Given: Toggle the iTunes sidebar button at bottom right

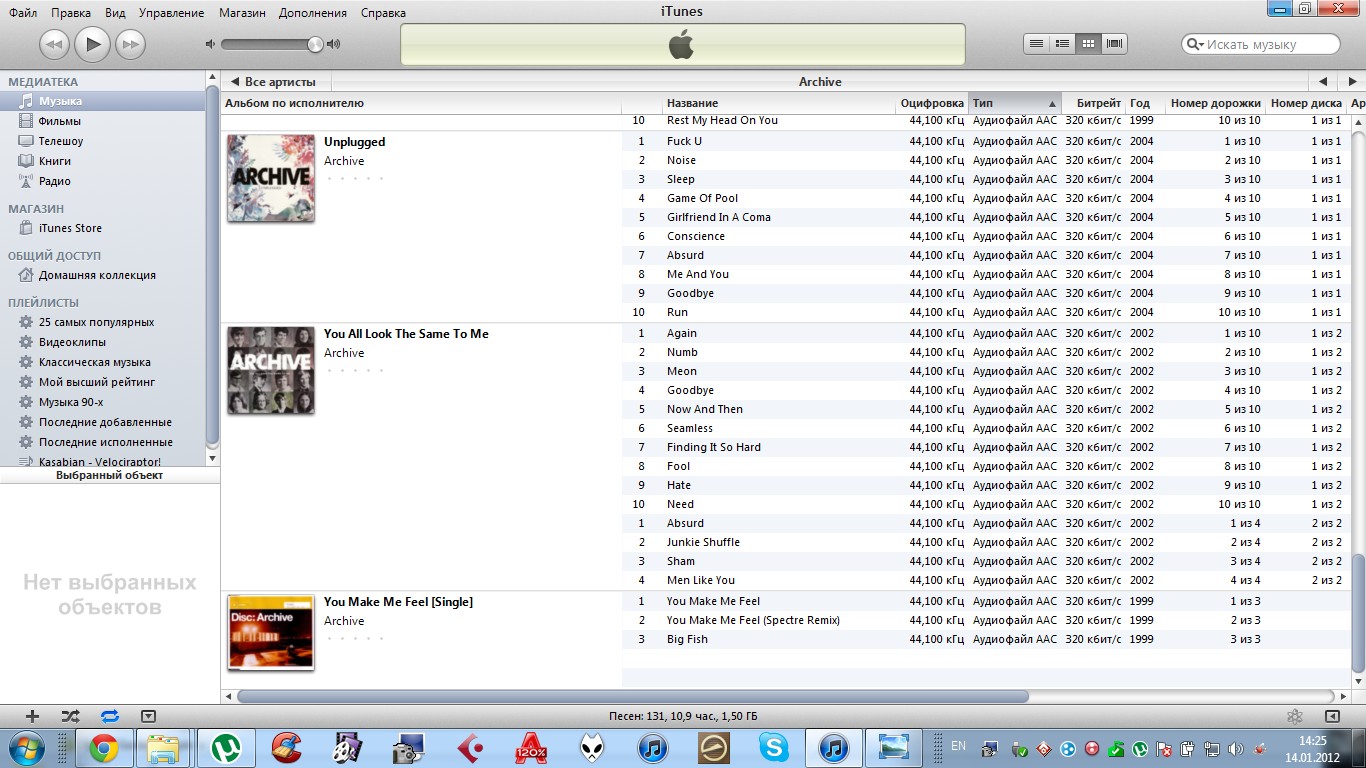Looking at the screenshot, I should 1332,716.
